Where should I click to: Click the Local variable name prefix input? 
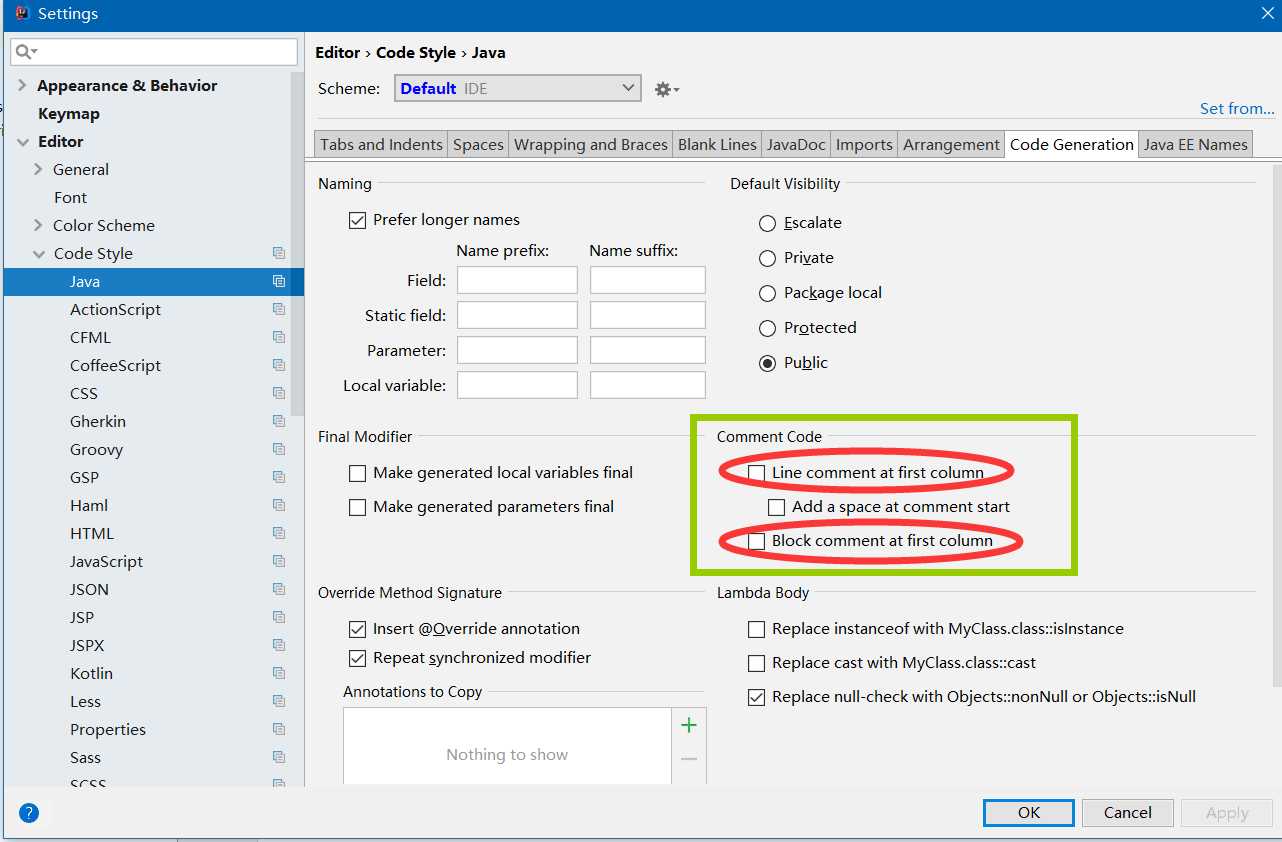click(517, 385)
